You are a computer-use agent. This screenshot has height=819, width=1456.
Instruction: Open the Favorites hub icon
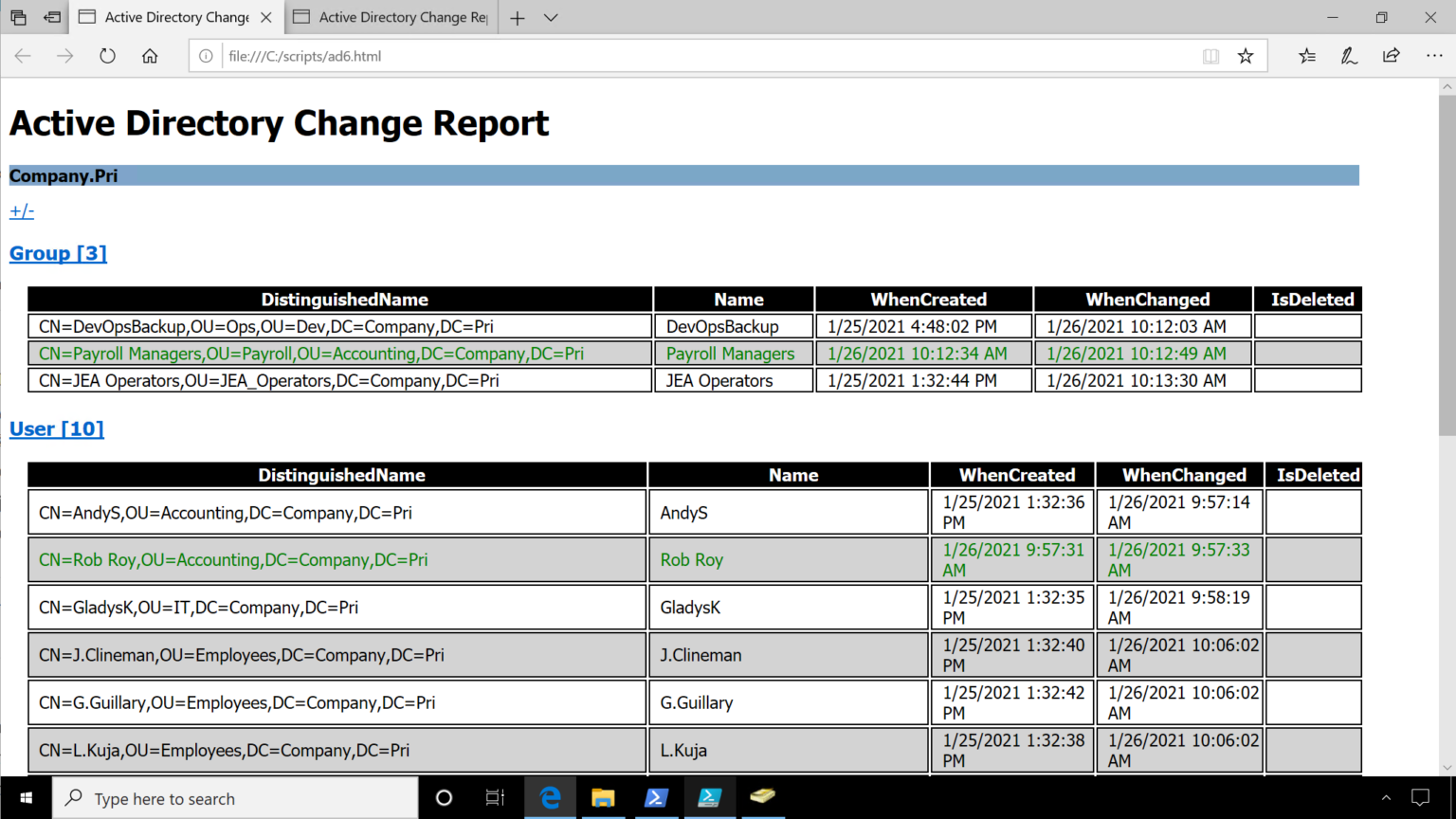coord(1307,56)
